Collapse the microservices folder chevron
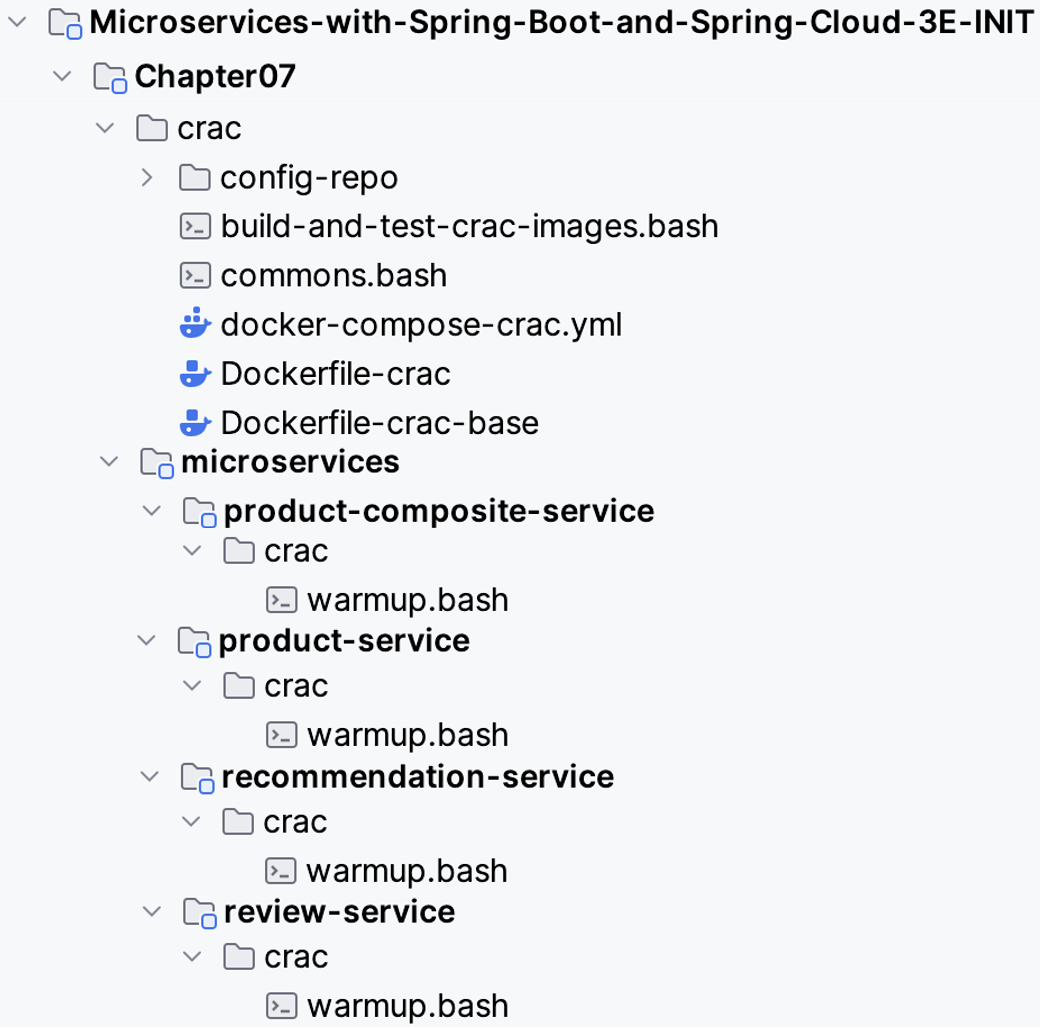This screenshot has height=1028, width=1040. click(109, 462)
